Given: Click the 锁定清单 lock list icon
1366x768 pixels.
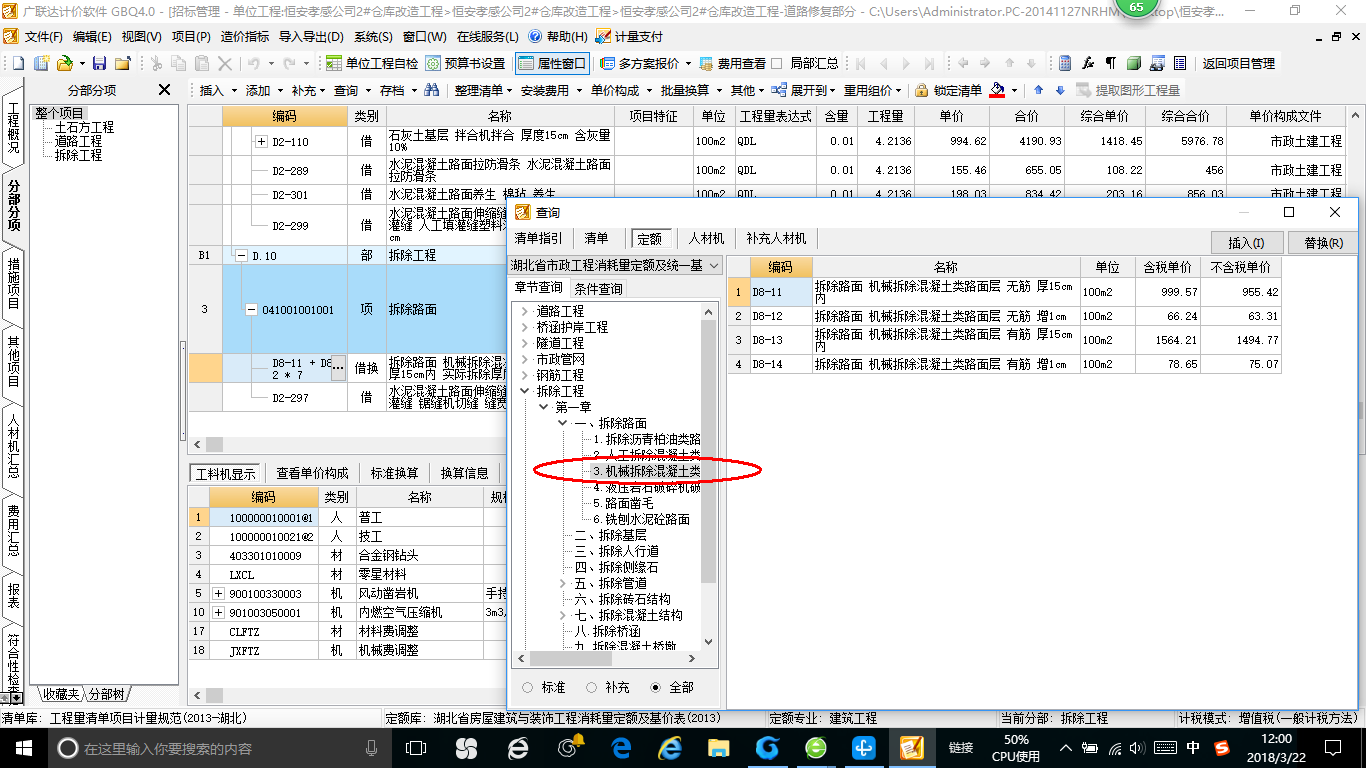Looking at the screenshot, I should click(x=921, y=90).
